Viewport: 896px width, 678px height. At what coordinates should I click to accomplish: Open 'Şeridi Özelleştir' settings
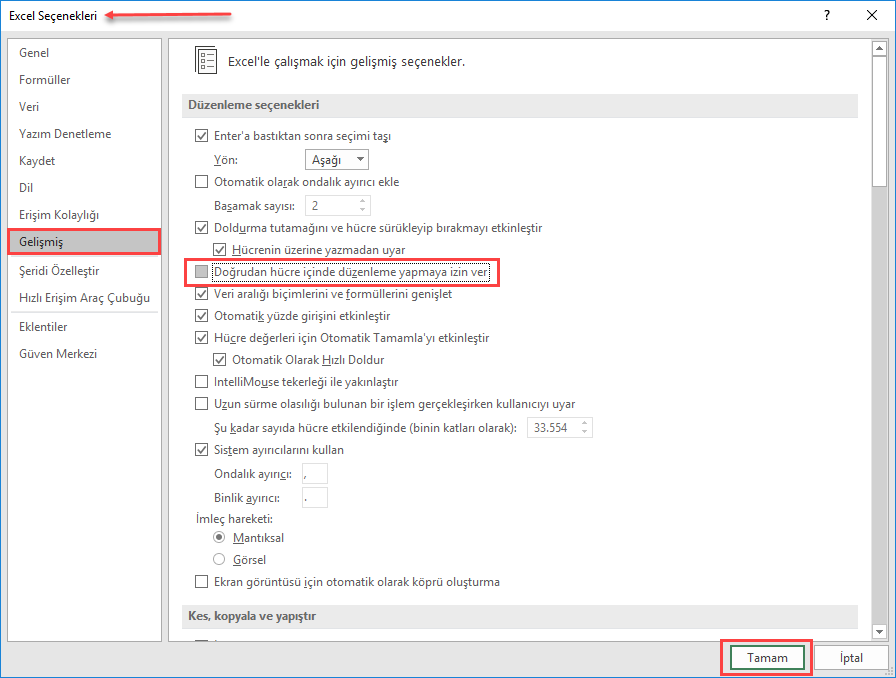85,271
